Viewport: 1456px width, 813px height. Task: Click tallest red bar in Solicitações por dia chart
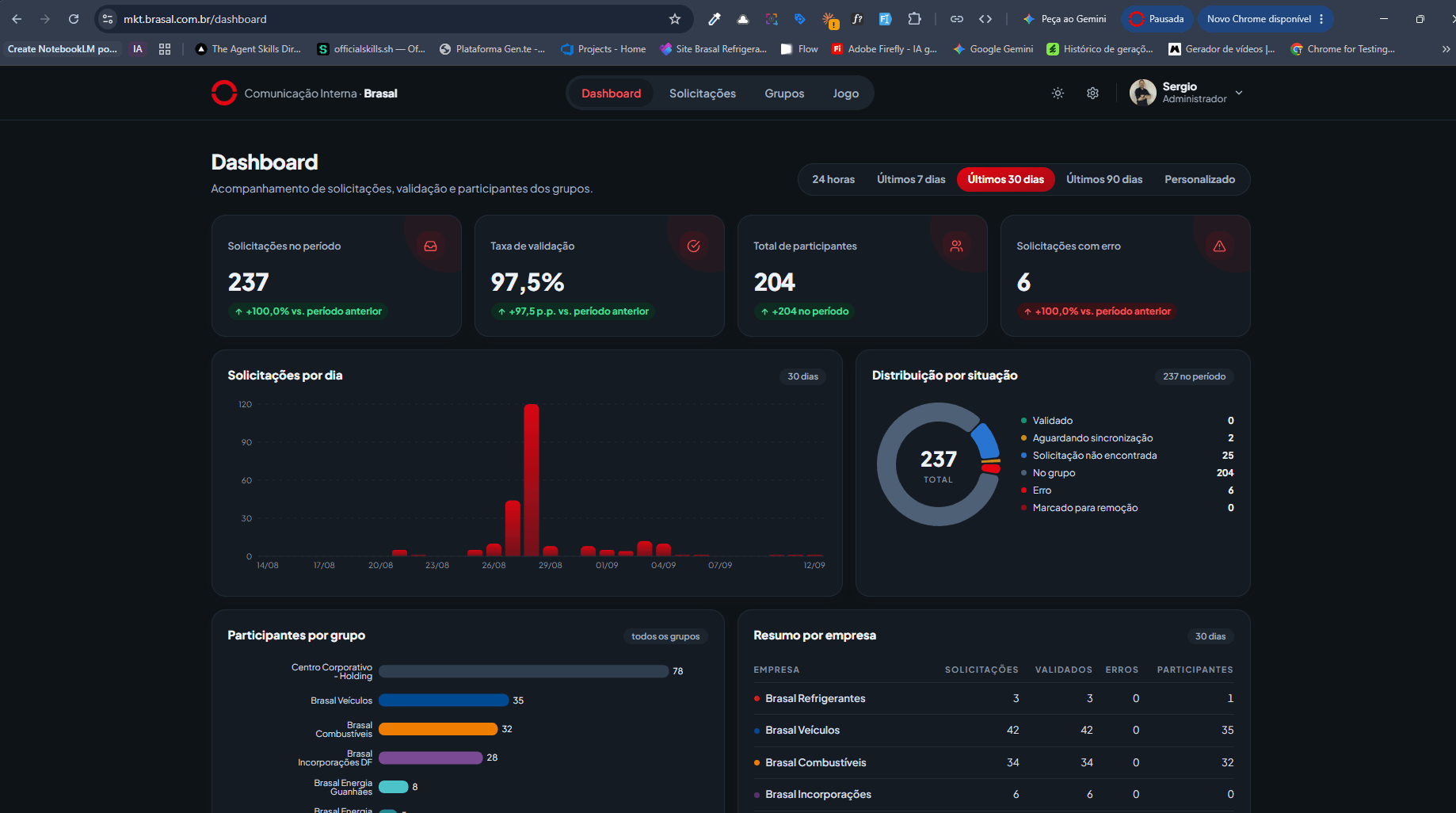click(532, 480)
